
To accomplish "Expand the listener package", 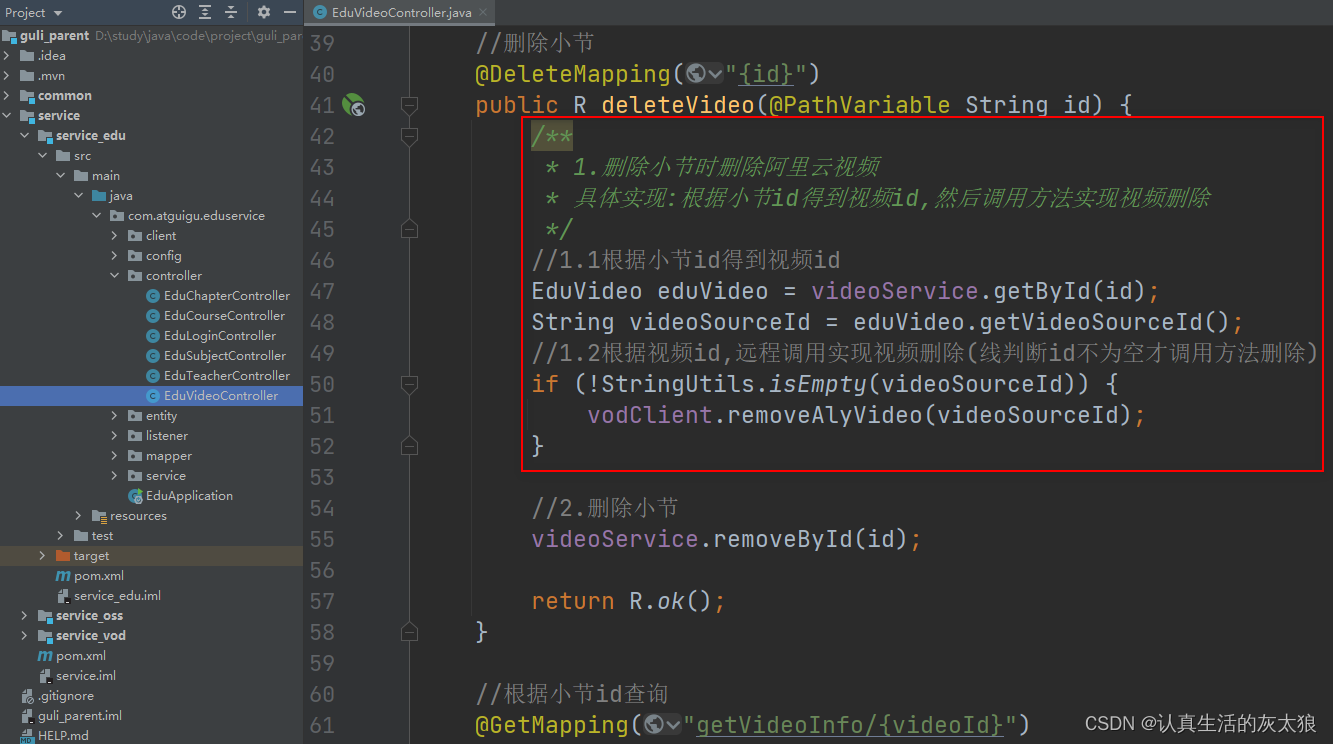I will pyautogui.click(x=114, y=435).
